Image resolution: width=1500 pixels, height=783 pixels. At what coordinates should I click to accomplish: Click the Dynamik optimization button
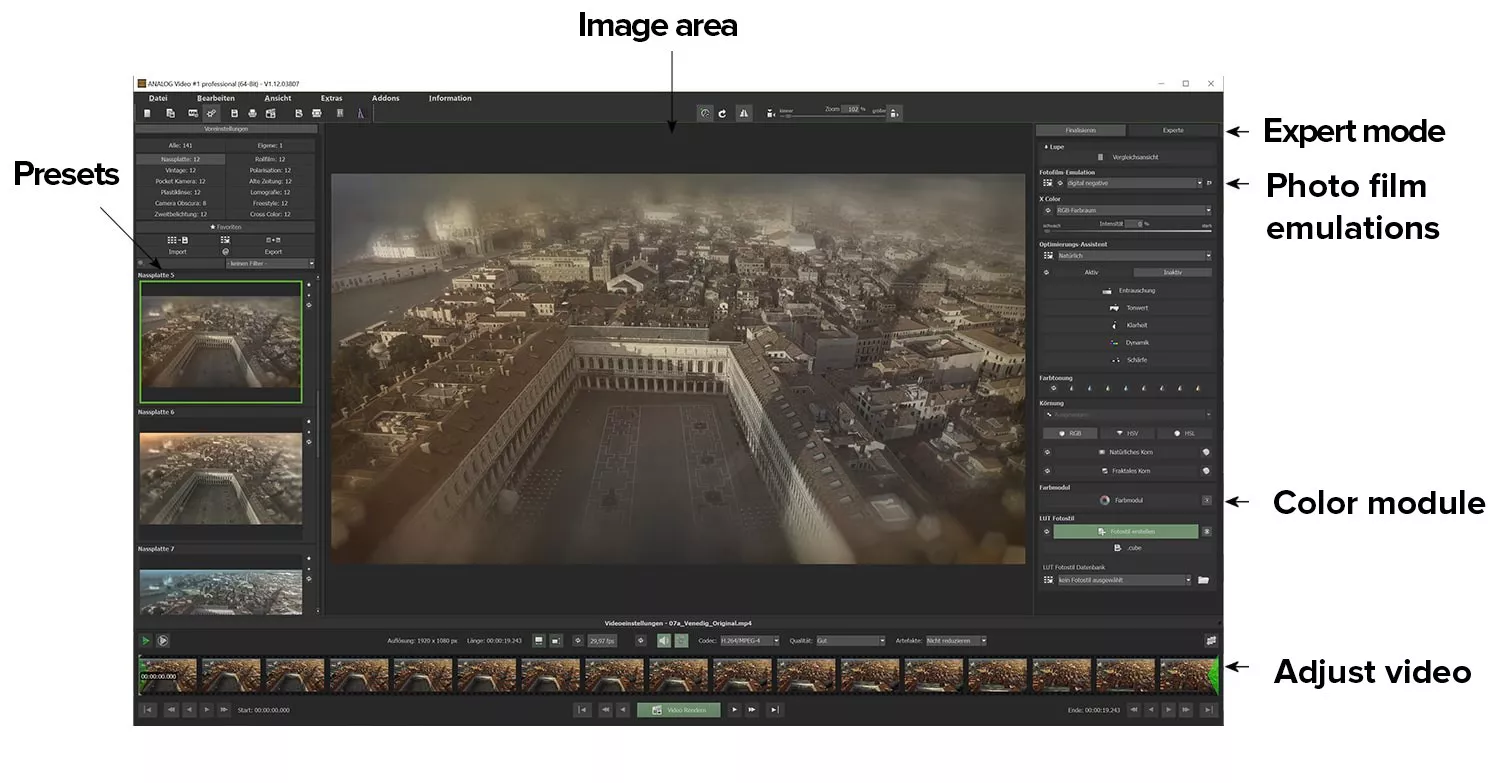(x=1127, y=342)
